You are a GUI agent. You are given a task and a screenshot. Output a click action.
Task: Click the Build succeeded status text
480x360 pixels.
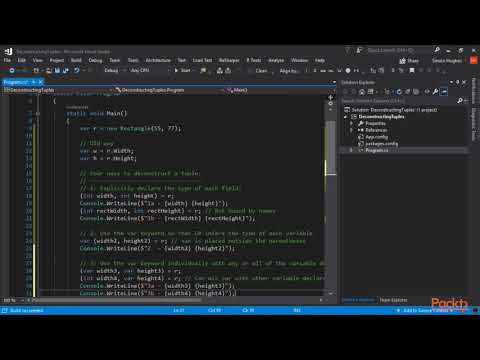tap(27, 310)
